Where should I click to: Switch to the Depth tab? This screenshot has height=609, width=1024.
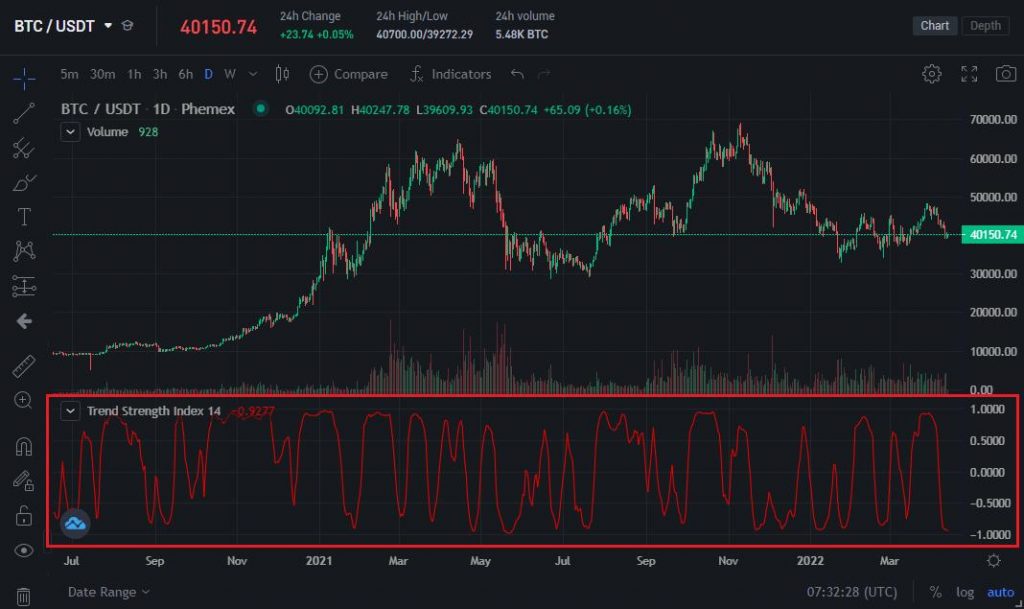(x=985, y=25)
